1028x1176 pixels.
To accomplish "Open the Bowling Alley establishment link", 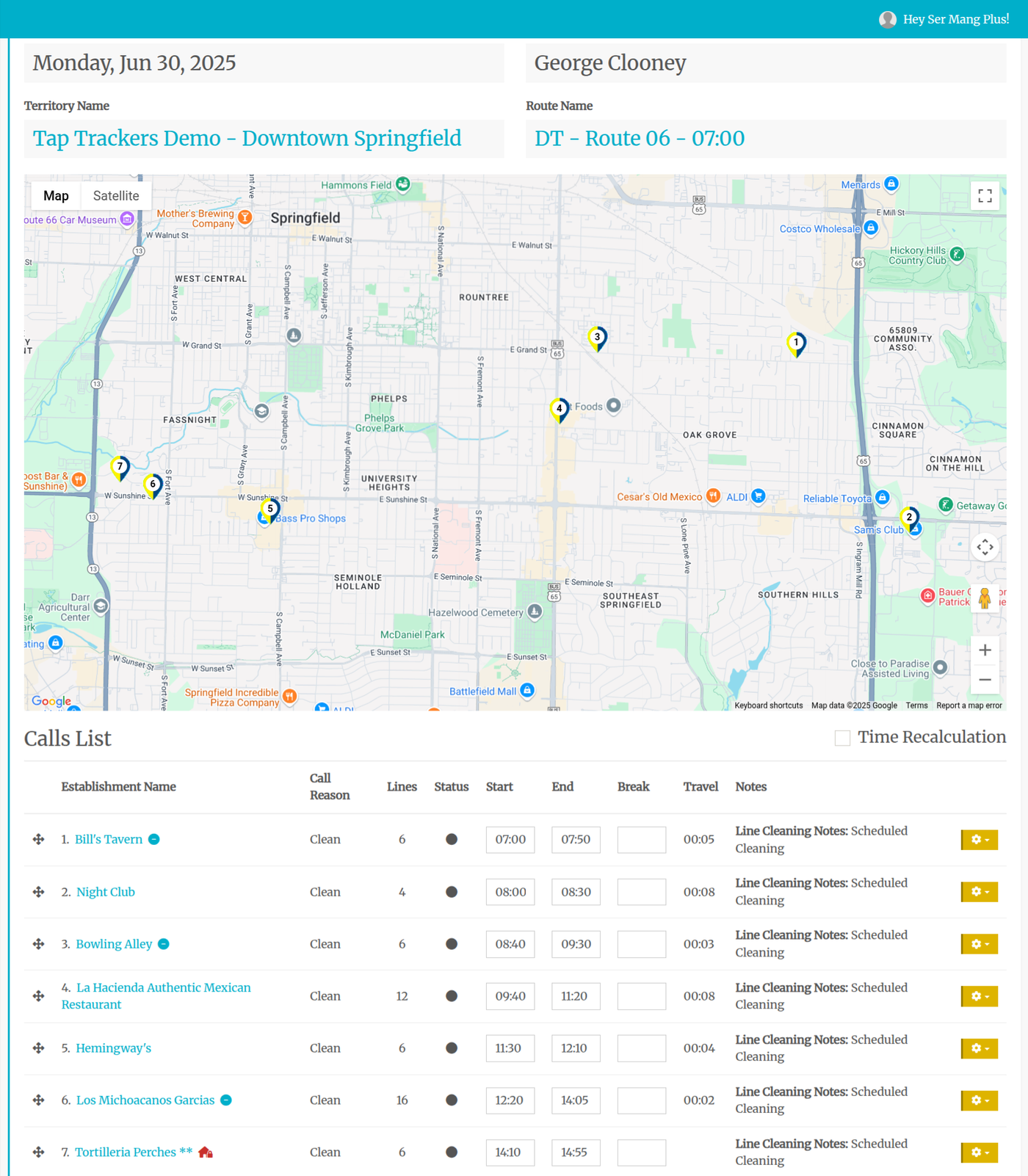I will point(114,944).
